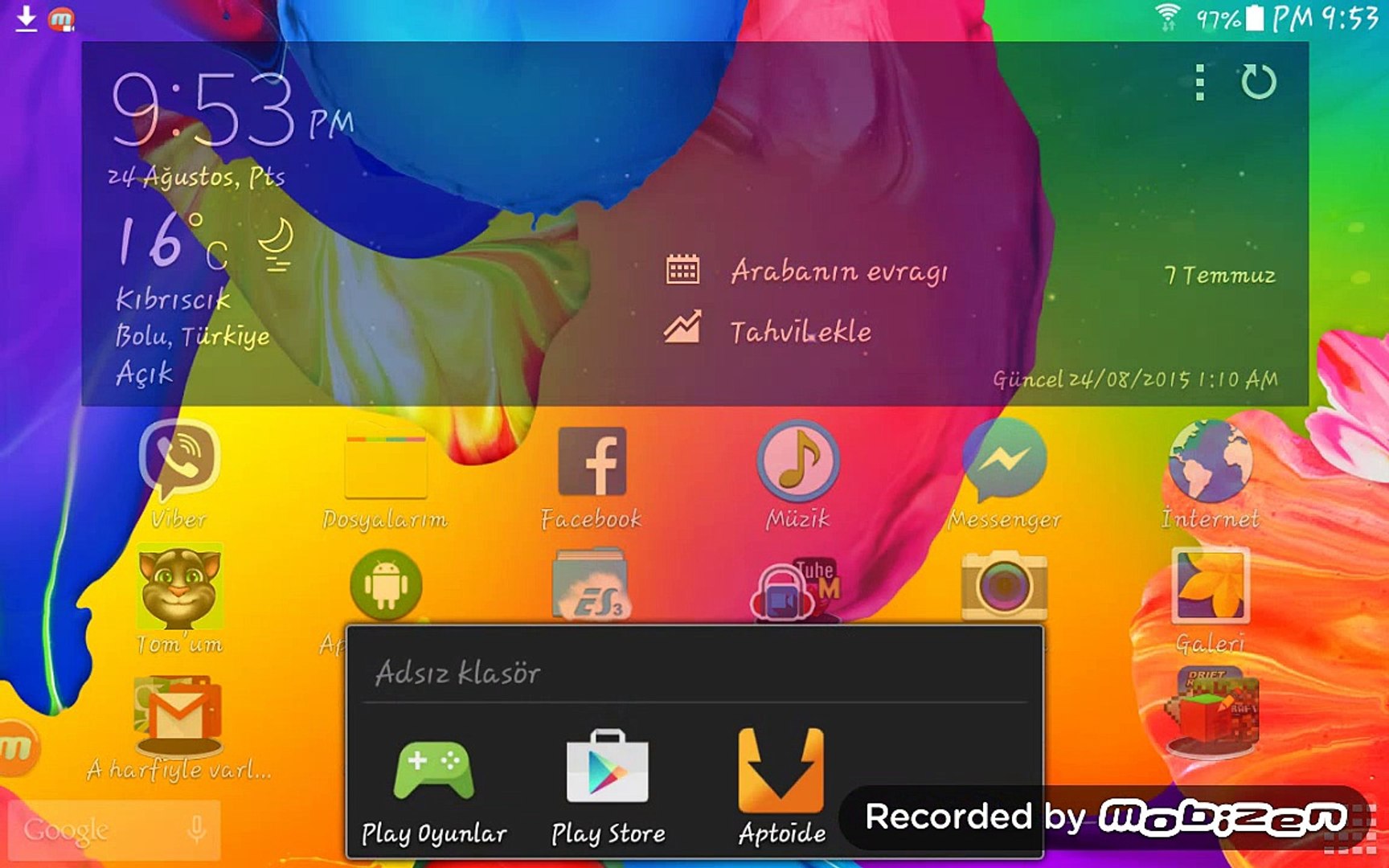Open the Galeri gallery app
This screenshot has width=1389, height=868.
(x=1211, y=586)
